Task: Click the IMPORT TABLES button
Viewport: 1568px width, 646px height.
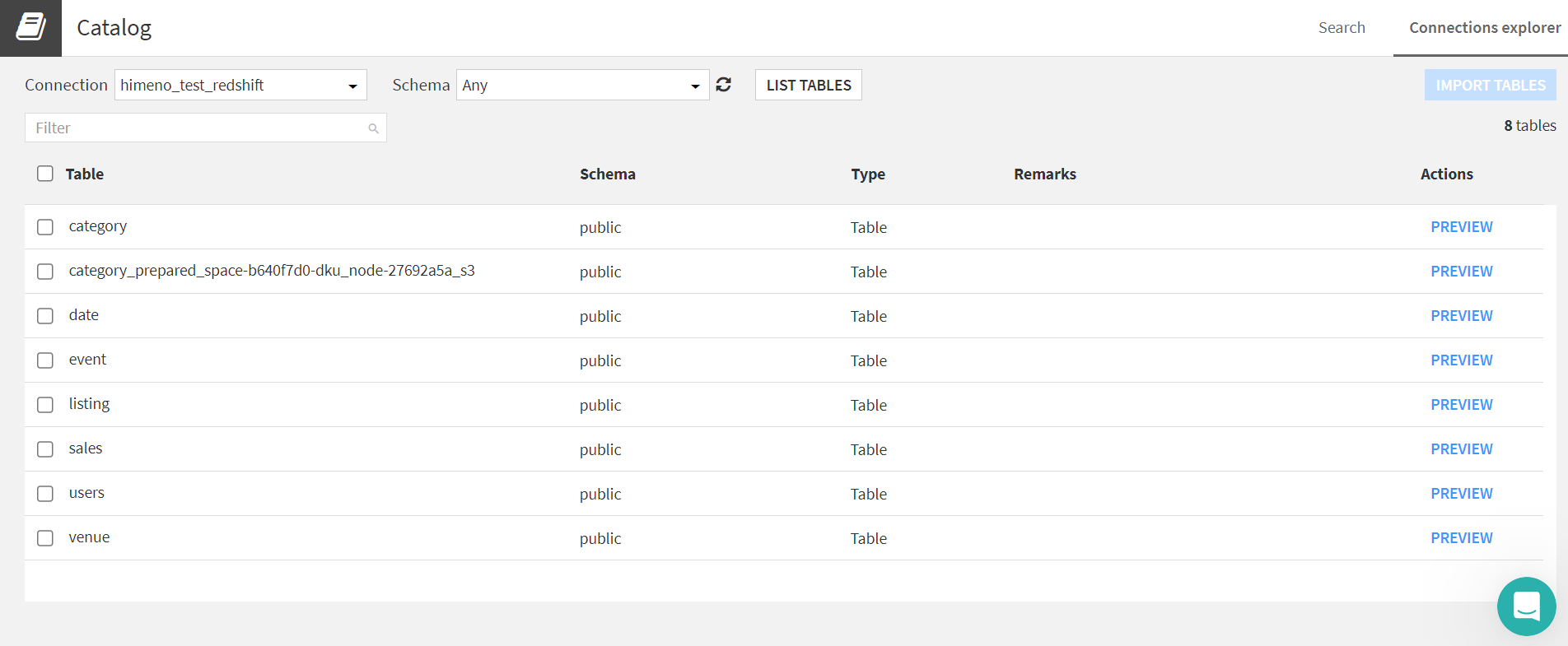Action: point(1490,85)
